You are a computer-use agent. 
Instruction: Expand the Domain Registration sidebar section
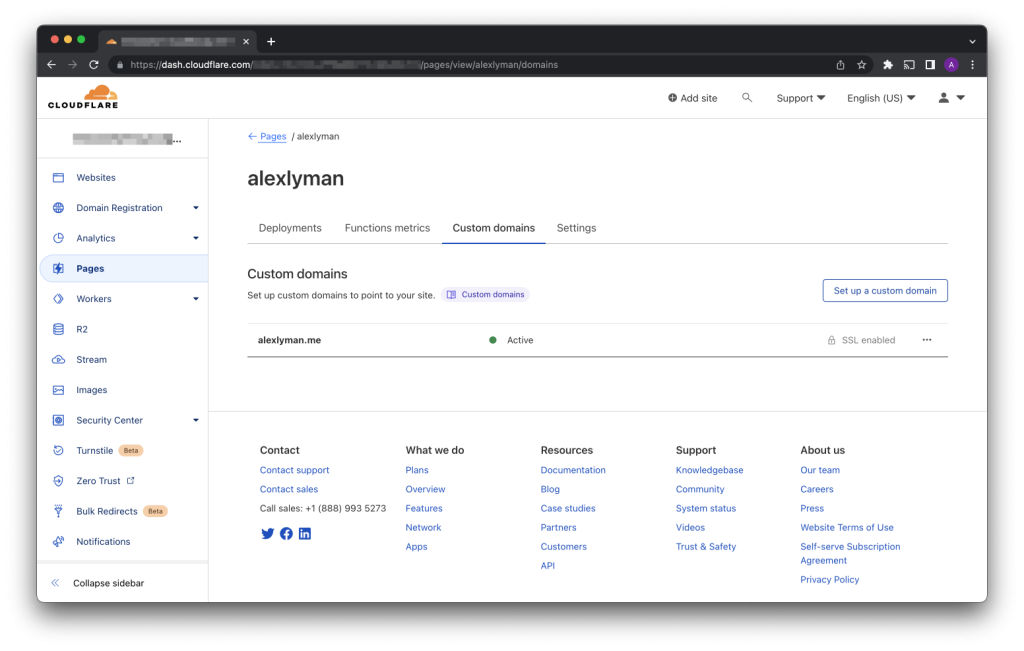pos(195,208)
